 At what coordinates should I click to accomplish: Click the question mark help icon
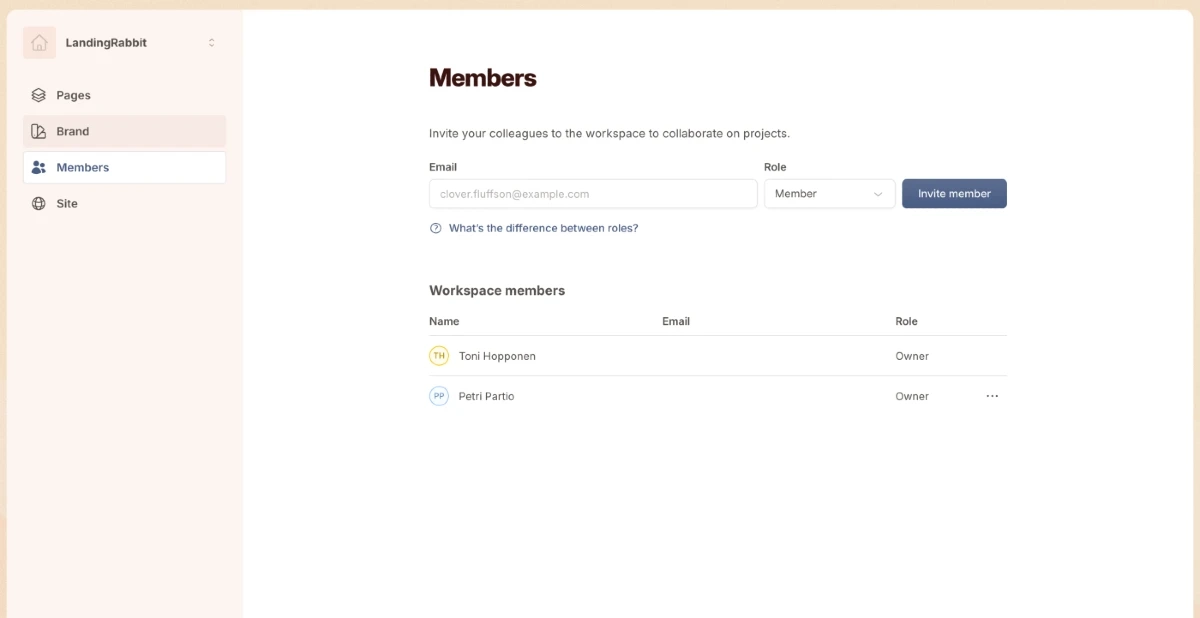coord(436,228)
